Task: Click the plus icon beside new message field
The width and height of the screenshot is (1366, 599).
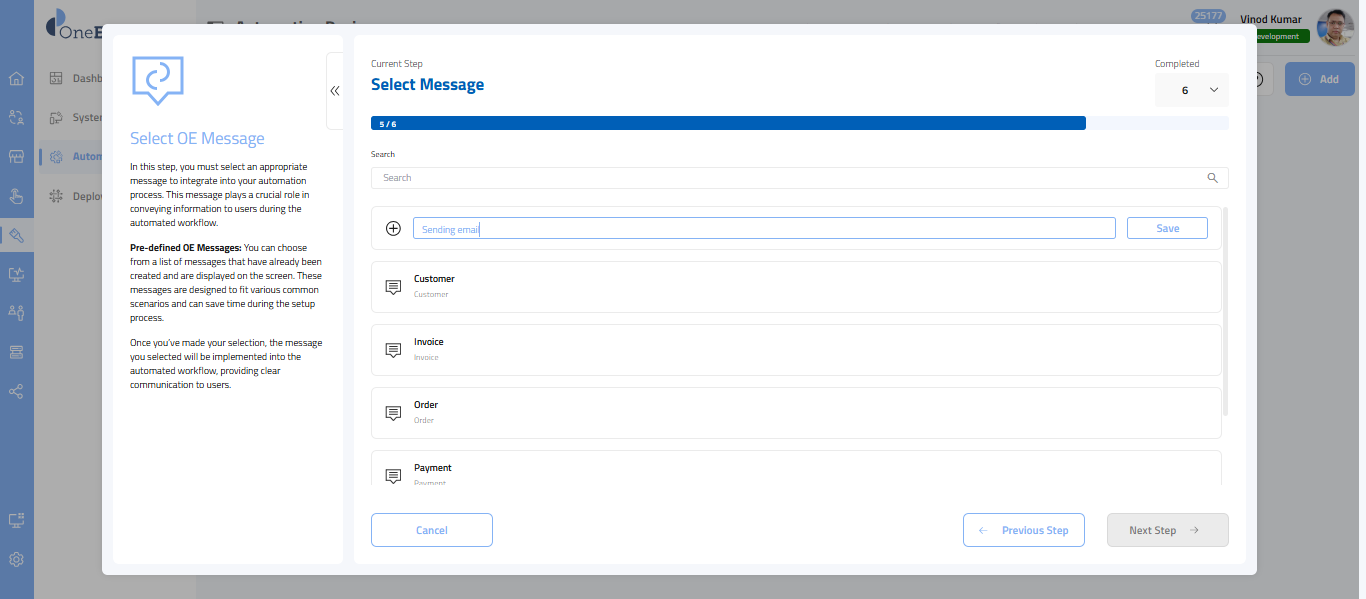Action: 393,228
